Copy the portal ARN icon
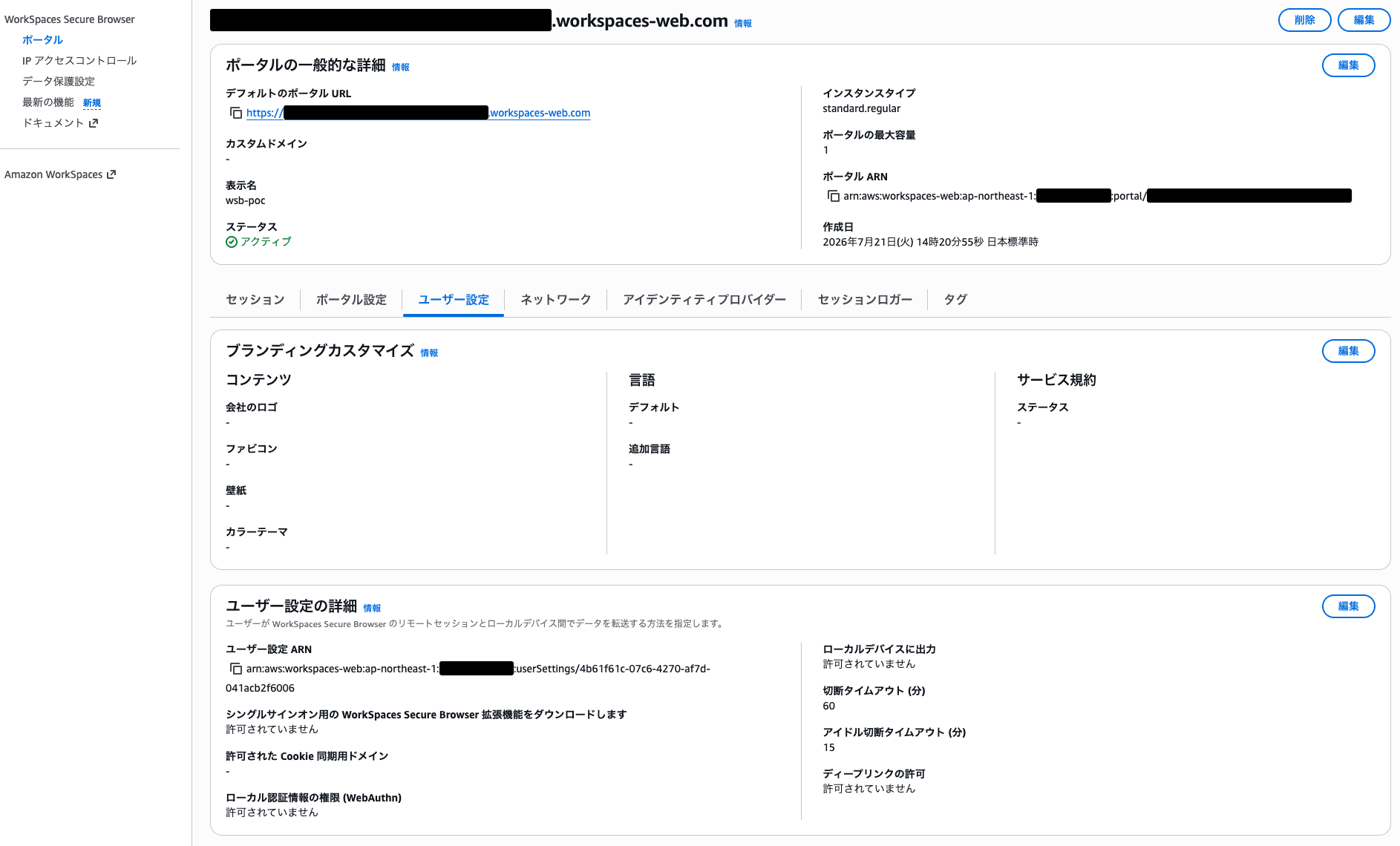The height and width of the screenshot is (846, 1400). point(833,196)
